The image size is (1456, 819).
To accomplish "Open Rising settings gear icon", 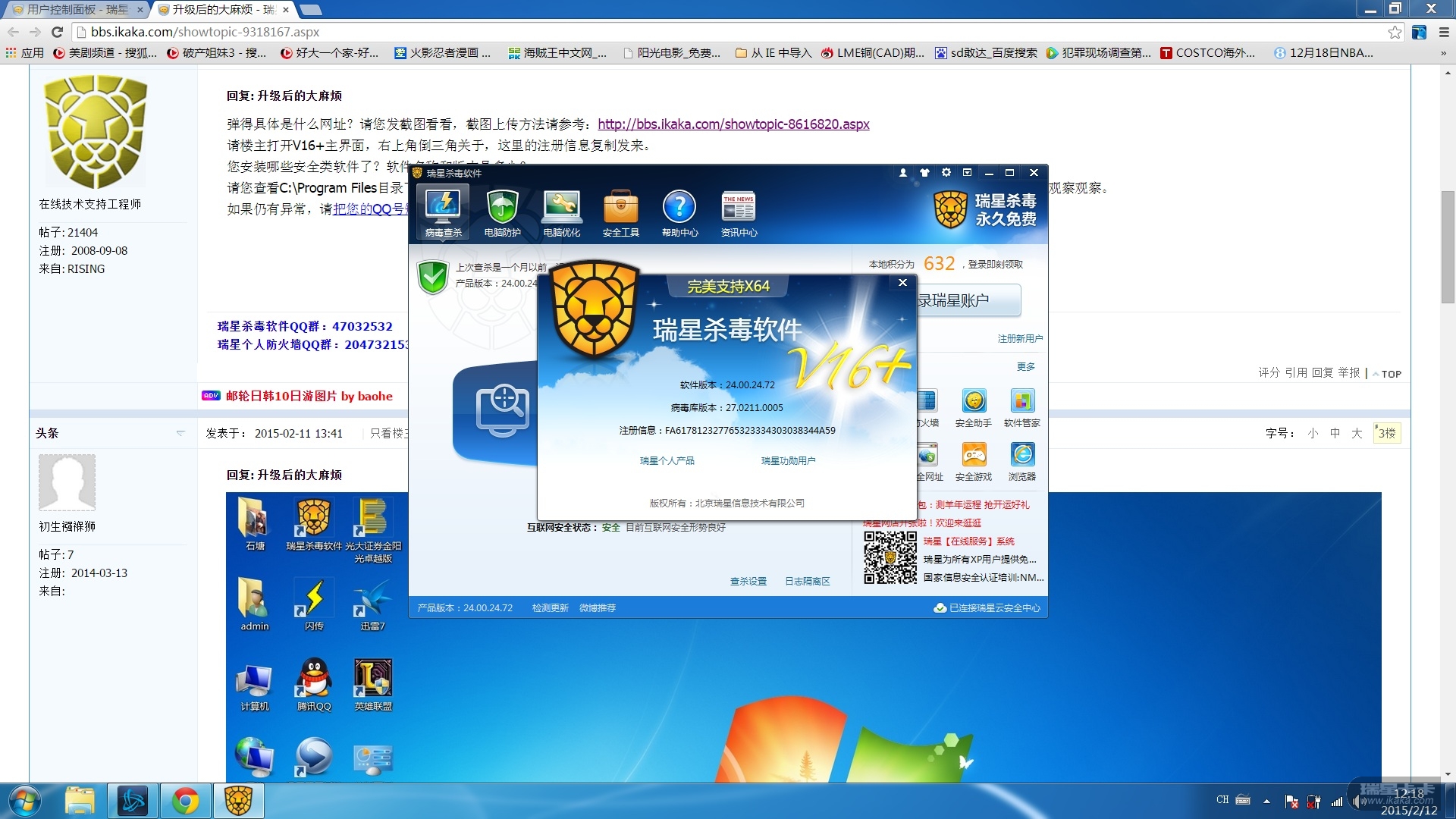I will click(x=946, y=173).
